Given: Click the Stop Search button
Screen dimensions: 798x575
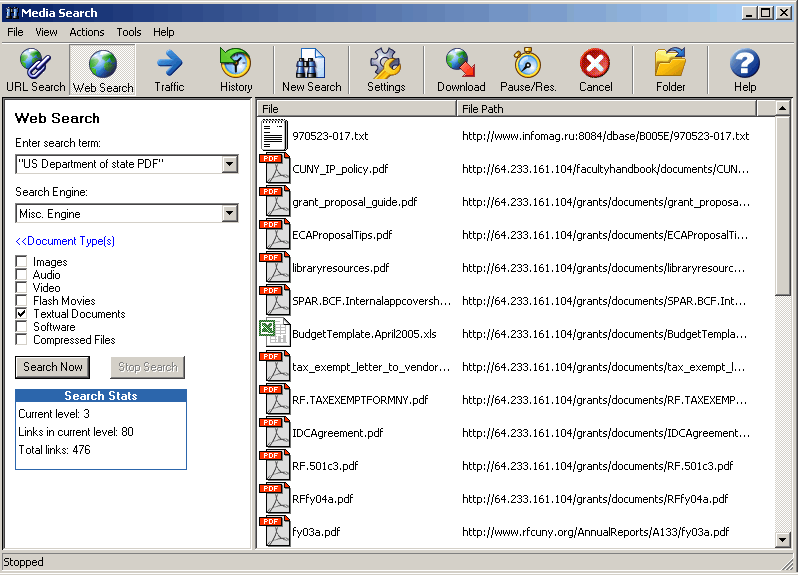Looking at the screenshot, I should [148, 367].
